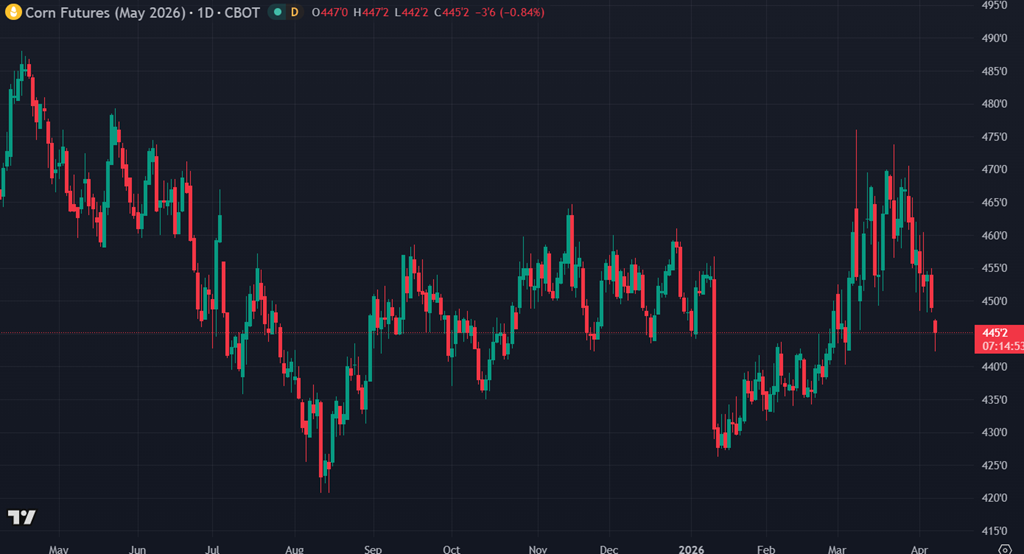Click the corn symbol logo icon
1024x554 pixels.
[13, 11]
